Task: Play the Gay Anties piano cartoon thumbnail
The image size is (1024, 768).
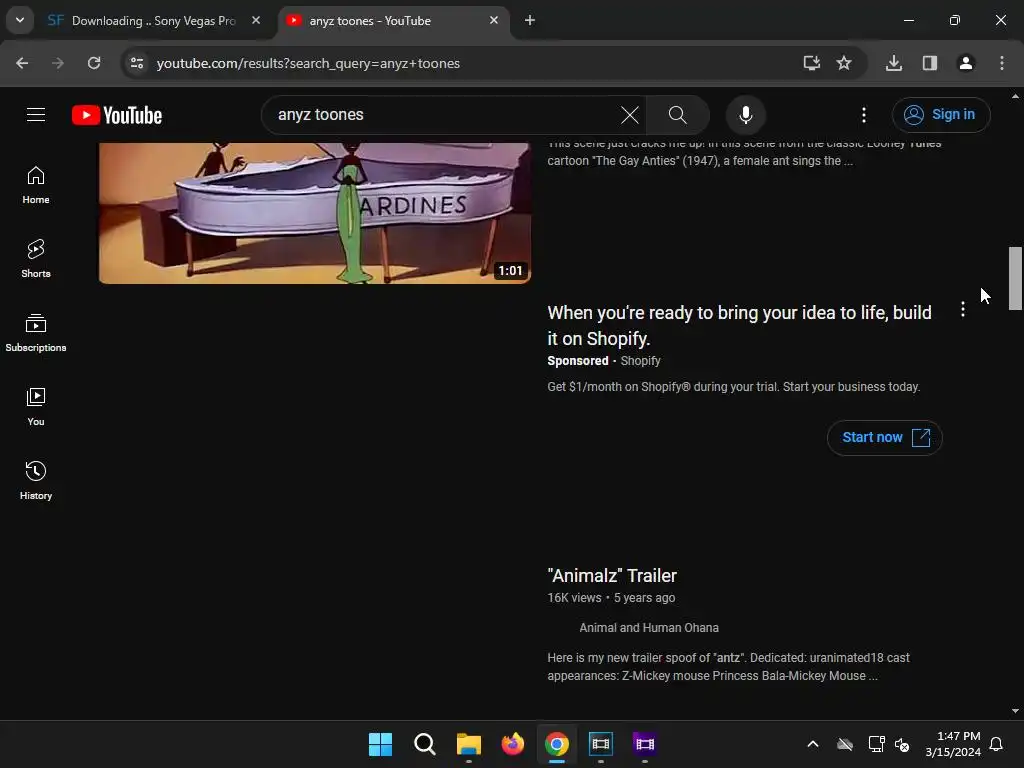Action: [x=315, y=213]
